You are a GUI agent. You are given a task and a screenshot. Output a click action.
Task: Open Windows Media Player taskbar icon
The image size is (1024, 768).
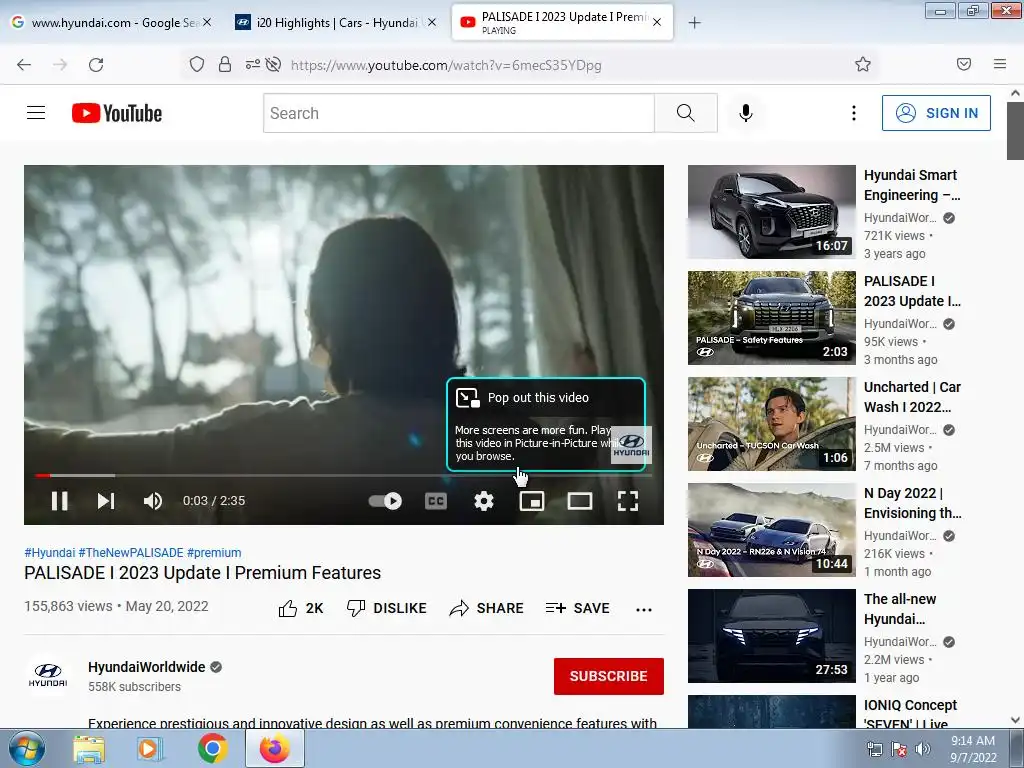(x=150, y=749)
